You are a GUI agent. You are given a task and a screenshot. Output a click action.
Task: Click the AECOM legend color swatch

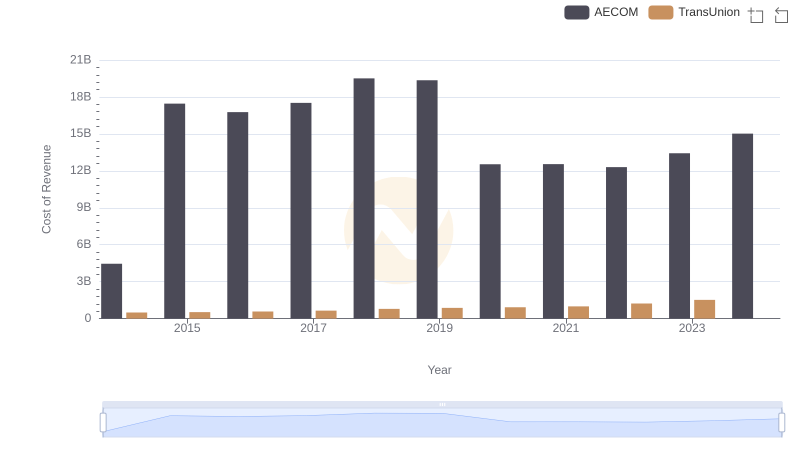[577, 12]
